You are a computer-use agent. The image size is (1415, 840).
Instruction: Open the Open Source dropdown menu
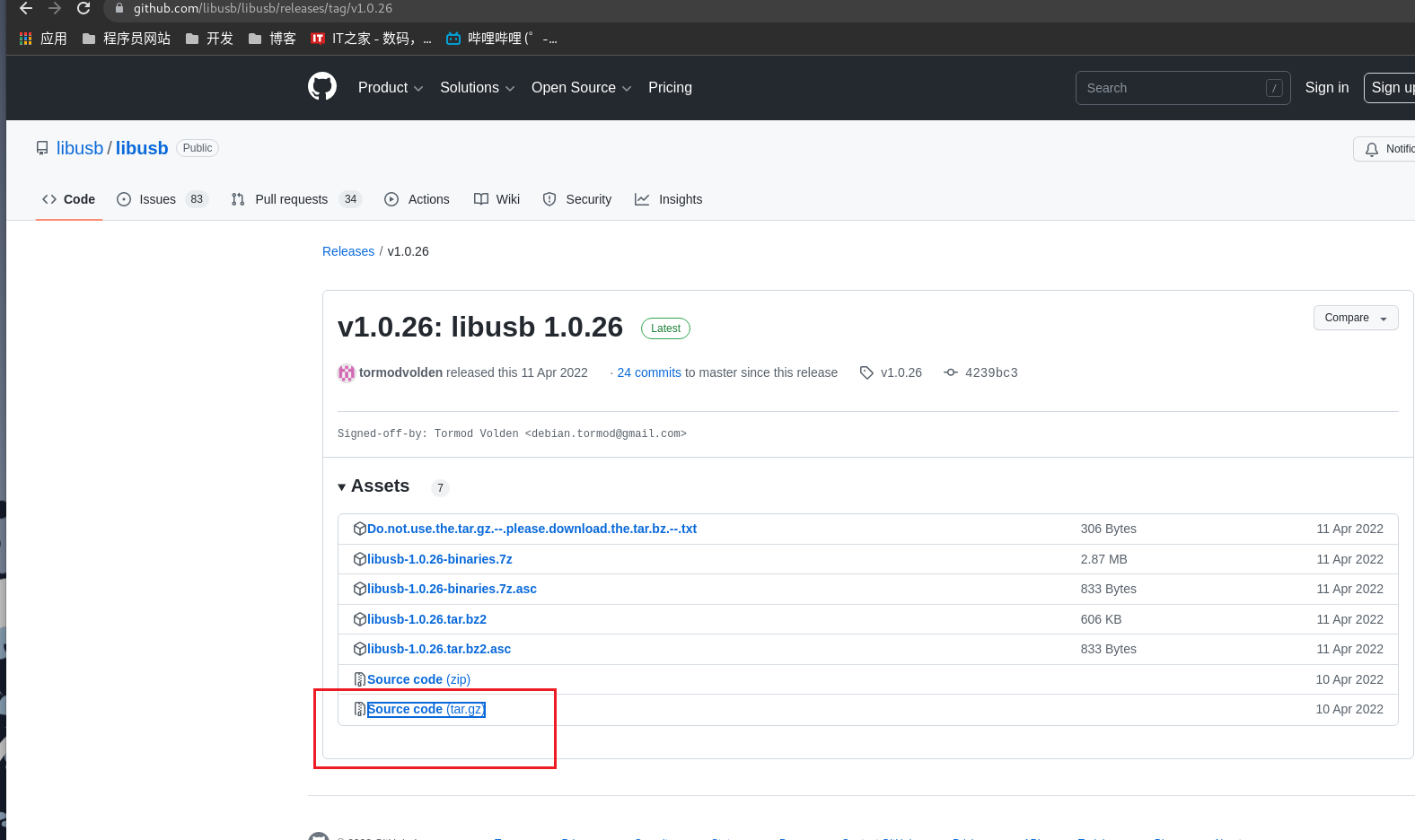point(581,87)
